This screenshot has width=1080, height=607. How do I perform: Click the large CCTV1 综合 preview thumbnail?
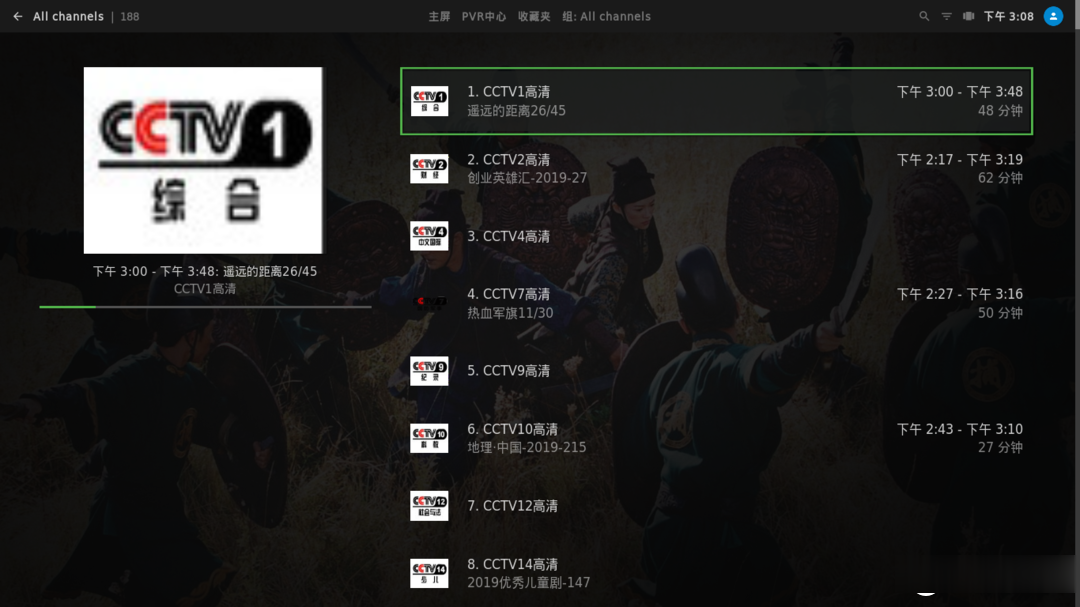[x=202, y=160]
